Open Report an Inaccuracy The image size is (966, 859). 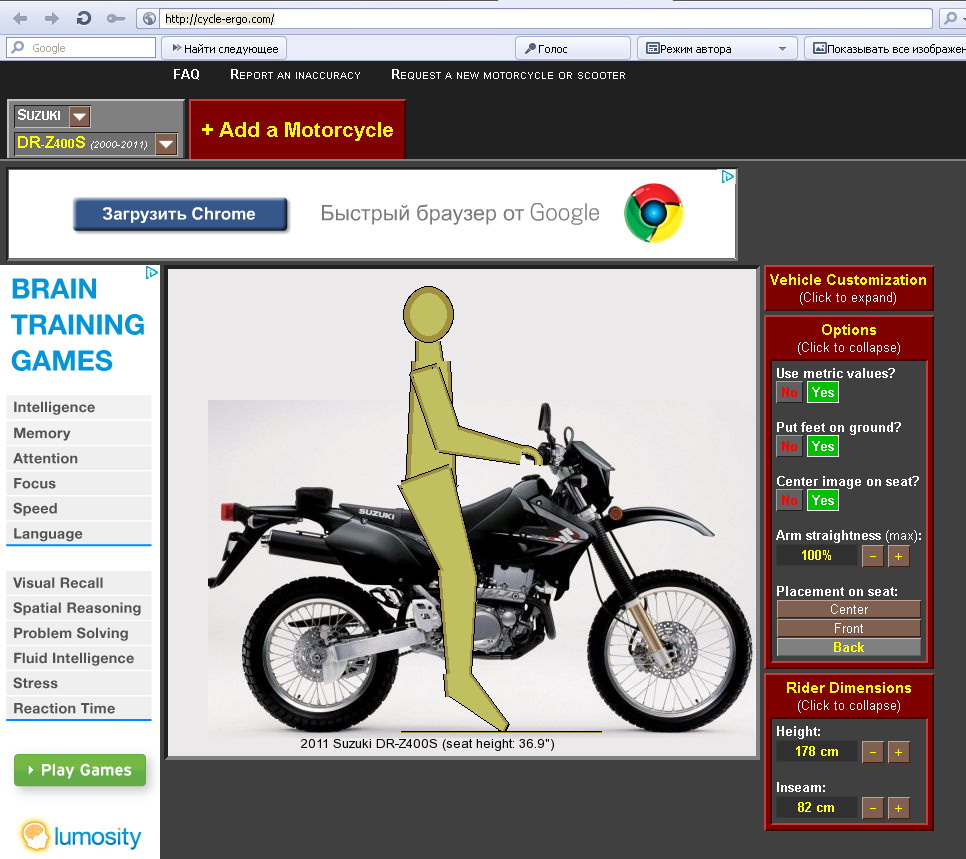tap(295, 75)
